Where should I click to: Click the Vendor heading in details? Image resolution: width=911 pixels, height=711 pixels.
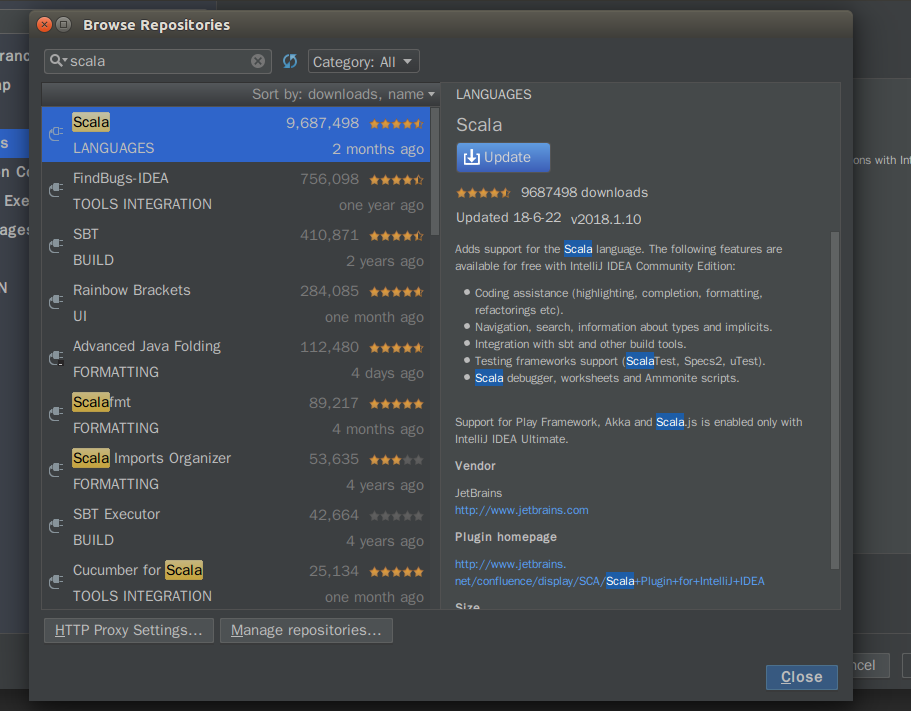point(475,466)
